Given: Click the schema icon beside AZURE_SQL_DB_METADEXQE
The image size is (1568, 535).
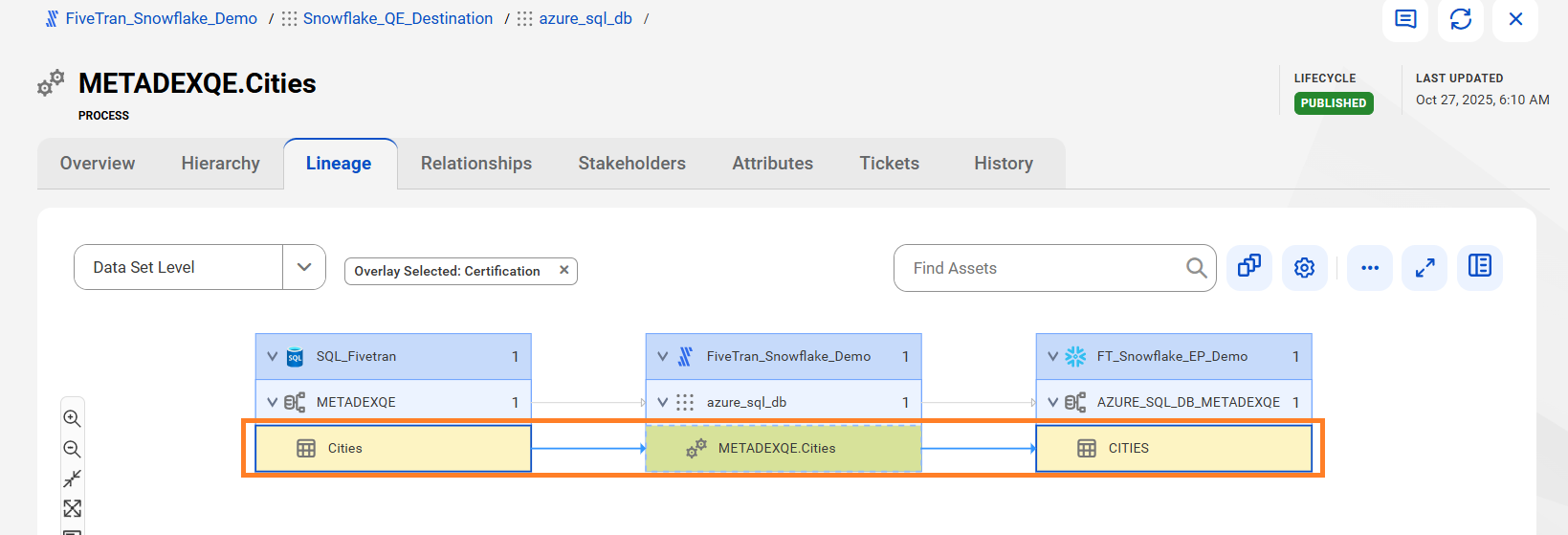Looking at the screenshot, I should 1075,402.
